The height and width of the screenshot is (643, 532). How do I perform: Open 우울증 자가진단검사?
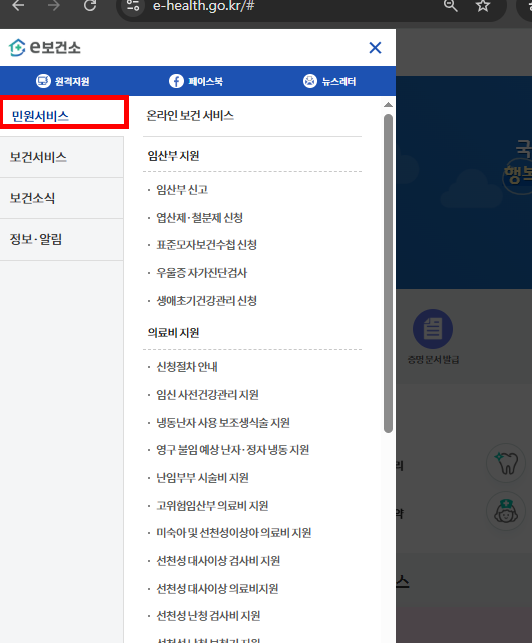201,273
